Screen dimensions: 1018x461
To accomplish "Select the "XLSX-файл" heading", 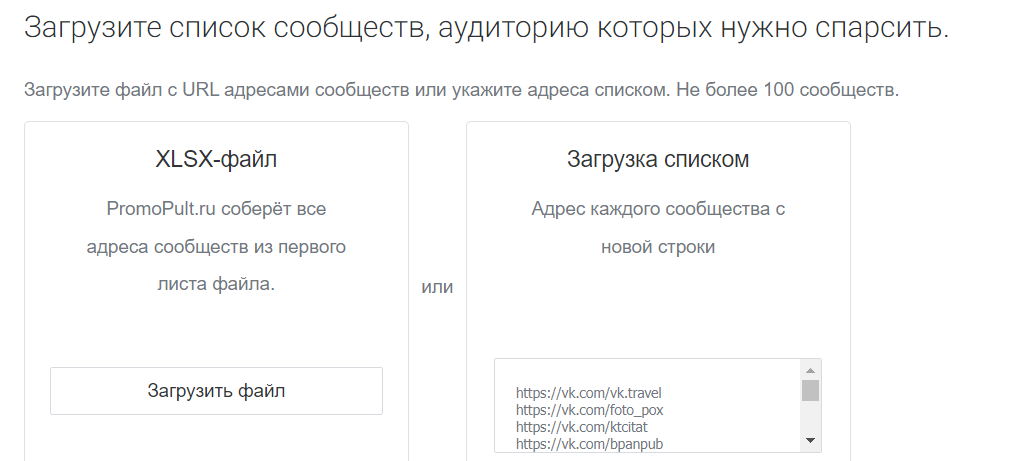I will pyautogui.click(x=216, y=159).
